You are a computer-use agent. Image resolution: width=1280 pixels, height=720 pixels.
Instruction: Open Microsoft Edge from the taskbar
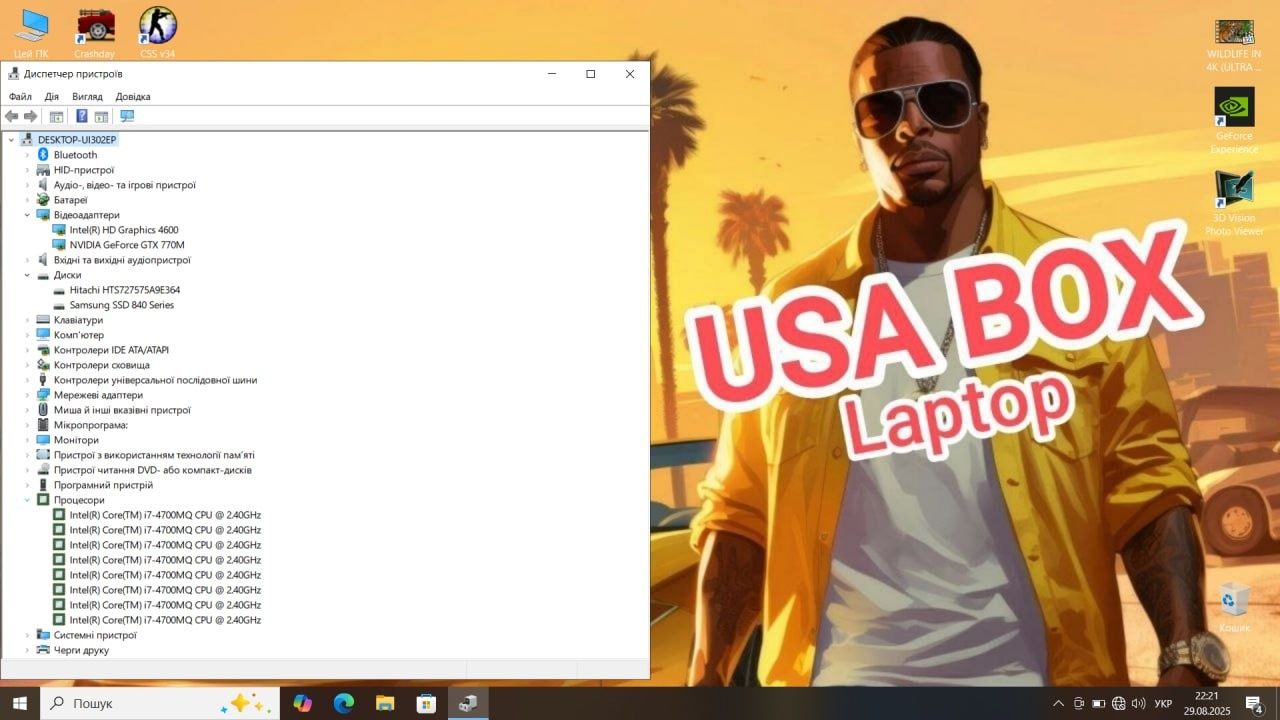(x=344, y=703)
